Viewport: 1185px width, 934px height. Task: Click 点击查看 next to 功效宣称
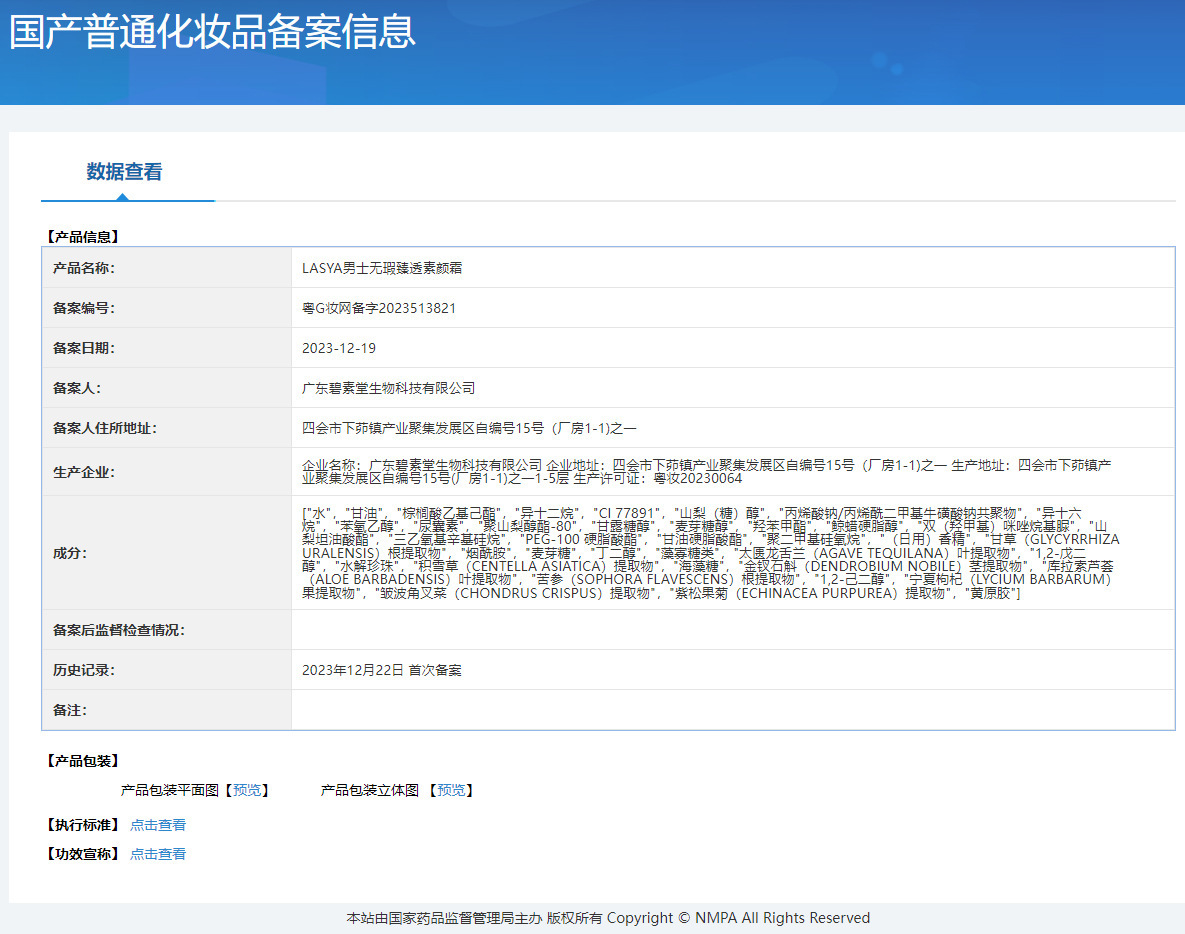click(x=158, y=854)
